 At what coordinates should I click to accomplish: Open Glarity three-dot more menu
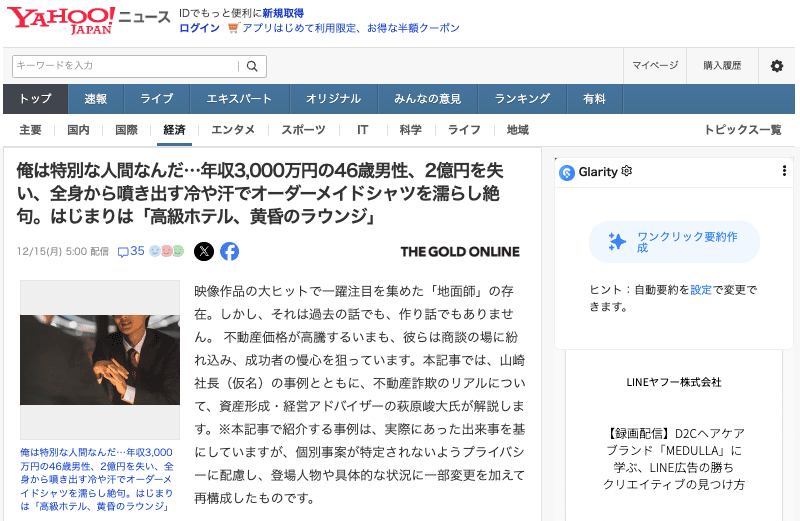[x=784, y=171]
